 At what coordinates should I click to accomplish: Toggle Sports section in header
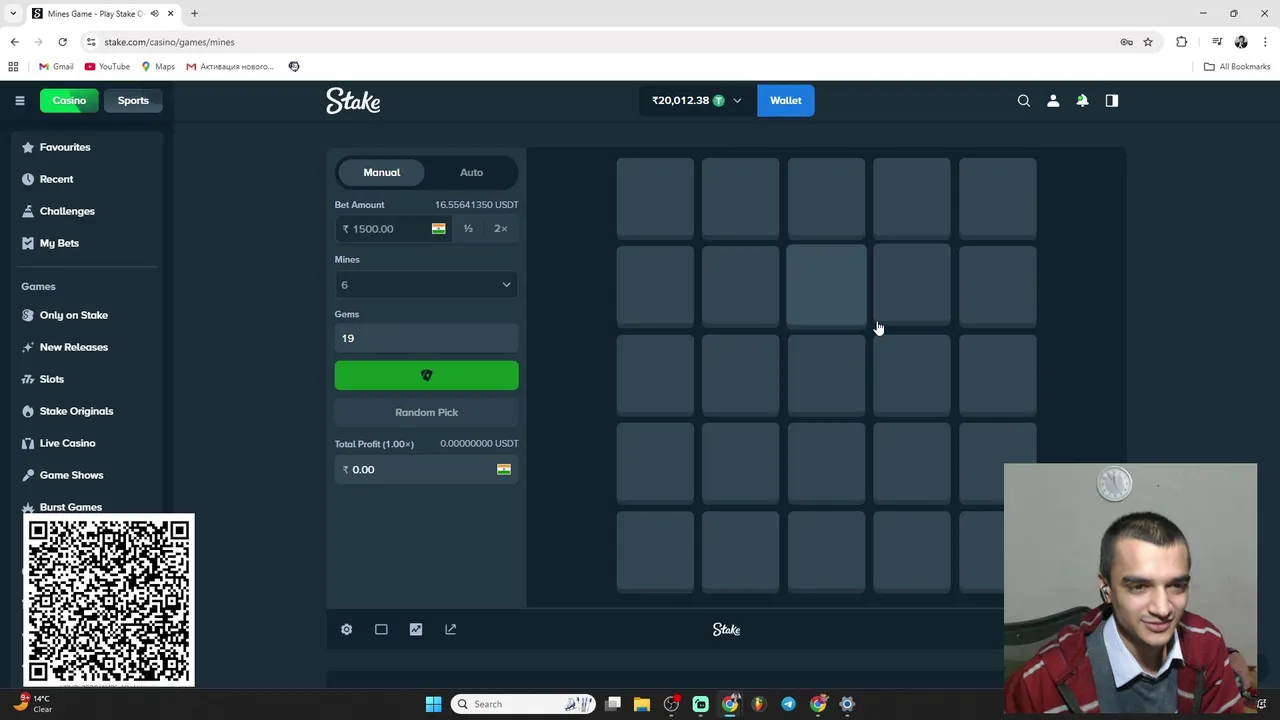pyautogui.click(x=133, y=100)
